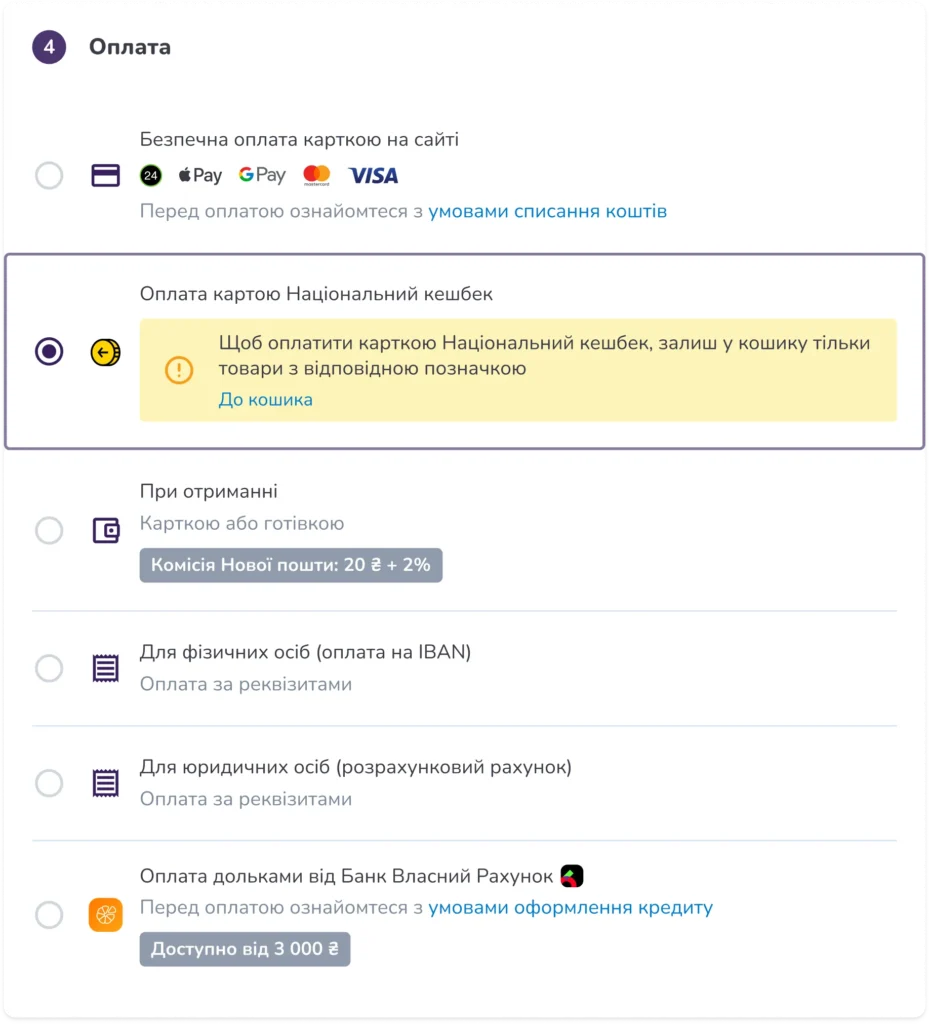Viewport: 929px width, 1024px height.
Task: Open the умовами оформлення кредиту link
Action: [x=570, y=908]
